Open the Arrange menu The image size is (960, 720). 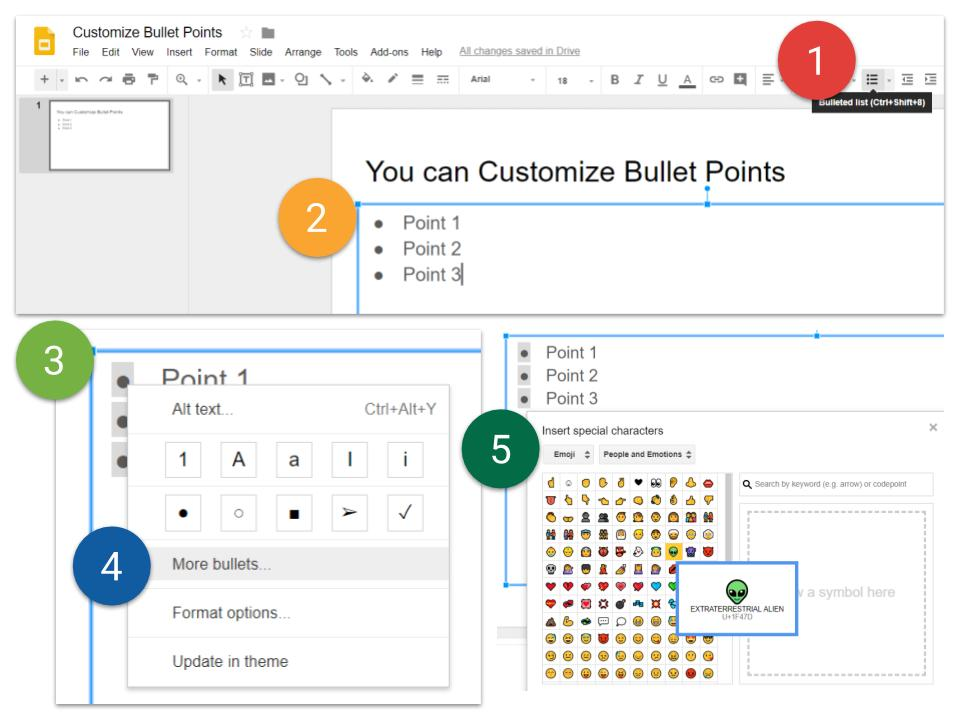pyautogui.click(x=303, y=52)
